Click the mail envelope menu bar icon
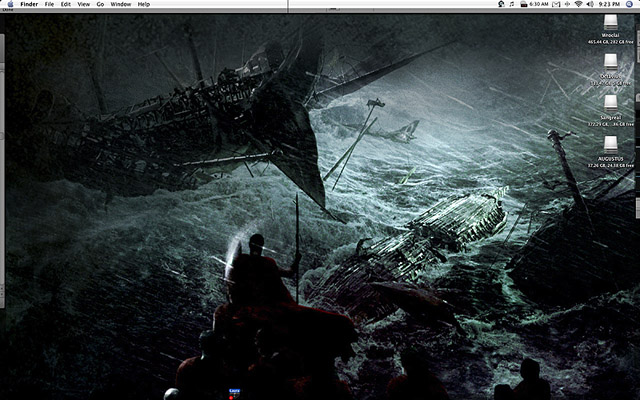This screenshot has width=640, height=400. point(556,4)
